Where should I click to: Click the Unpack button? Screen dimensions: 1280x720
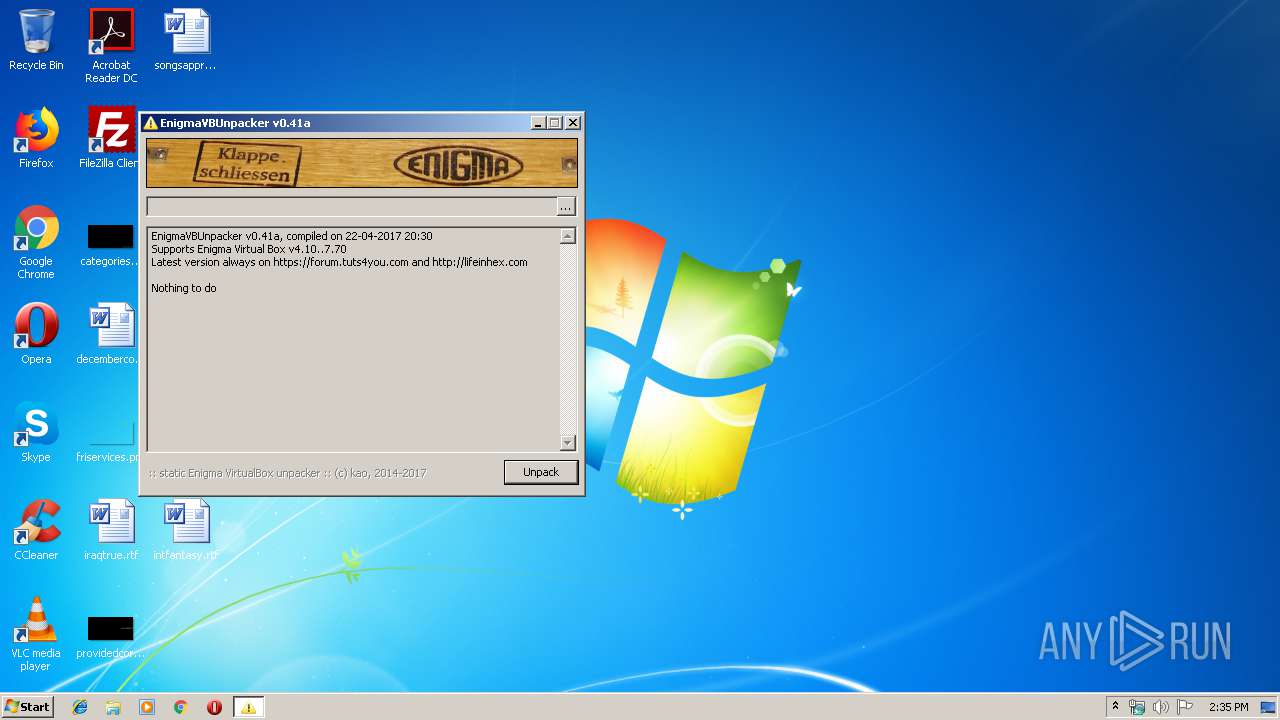[x=541, y=472]
